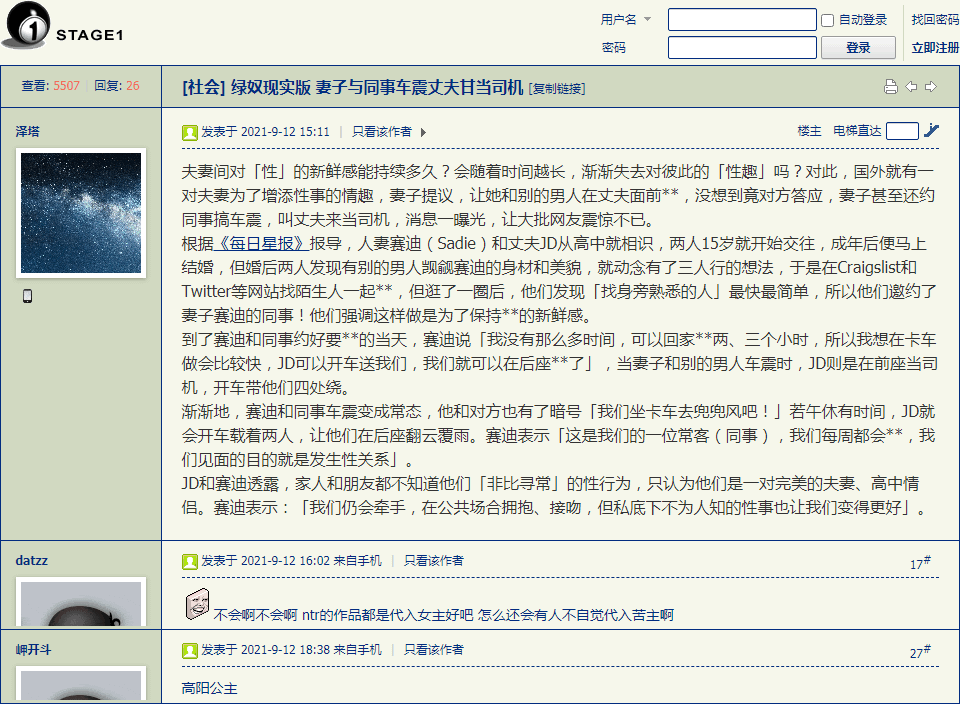Click the 电梯直达 label

(857, 131)
